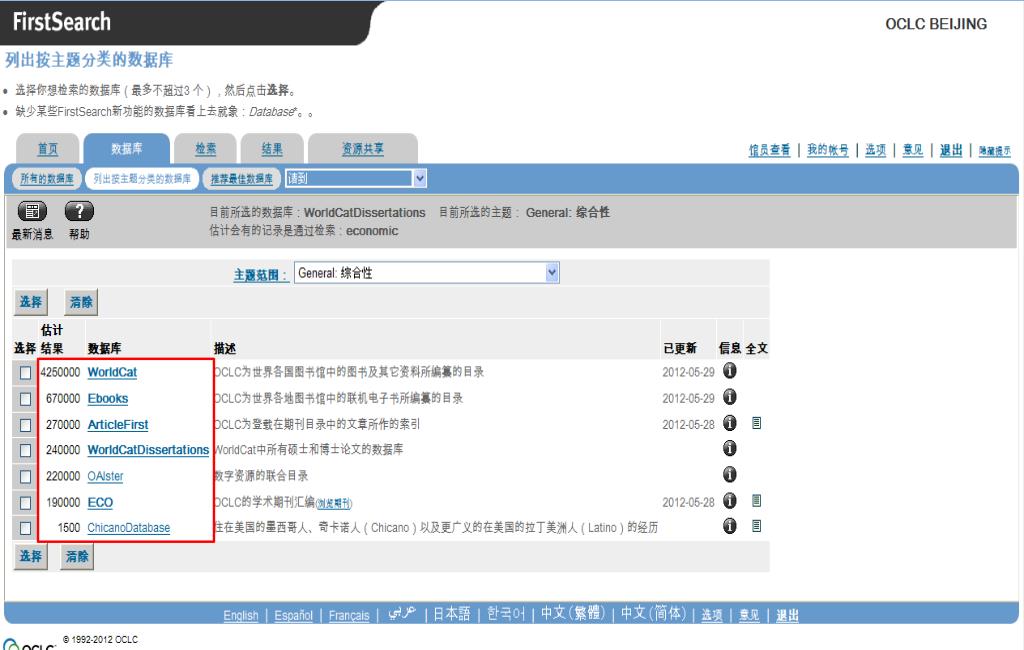
Task: Check the ECO checkbox
Action: tap(25, 503)
